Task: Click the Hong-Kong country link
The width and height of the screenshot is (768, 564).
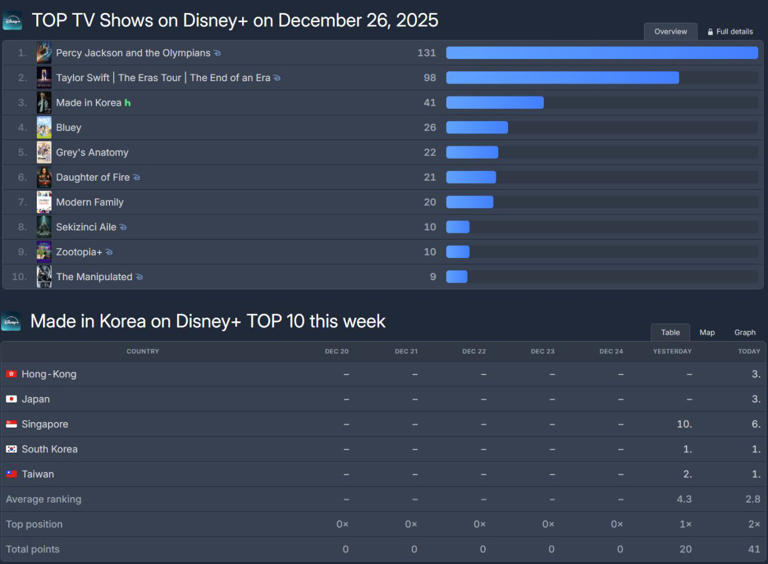Action: pyautogui.click(x=49, y=375)
